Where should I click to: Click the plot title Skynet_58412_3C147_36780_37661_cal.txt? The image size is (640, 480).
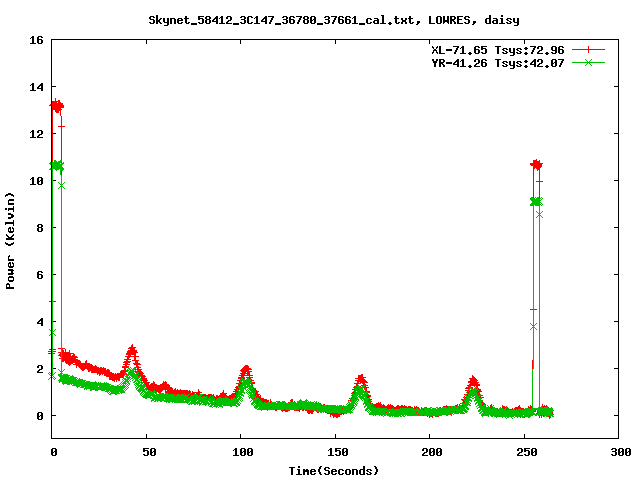(284, 20)
